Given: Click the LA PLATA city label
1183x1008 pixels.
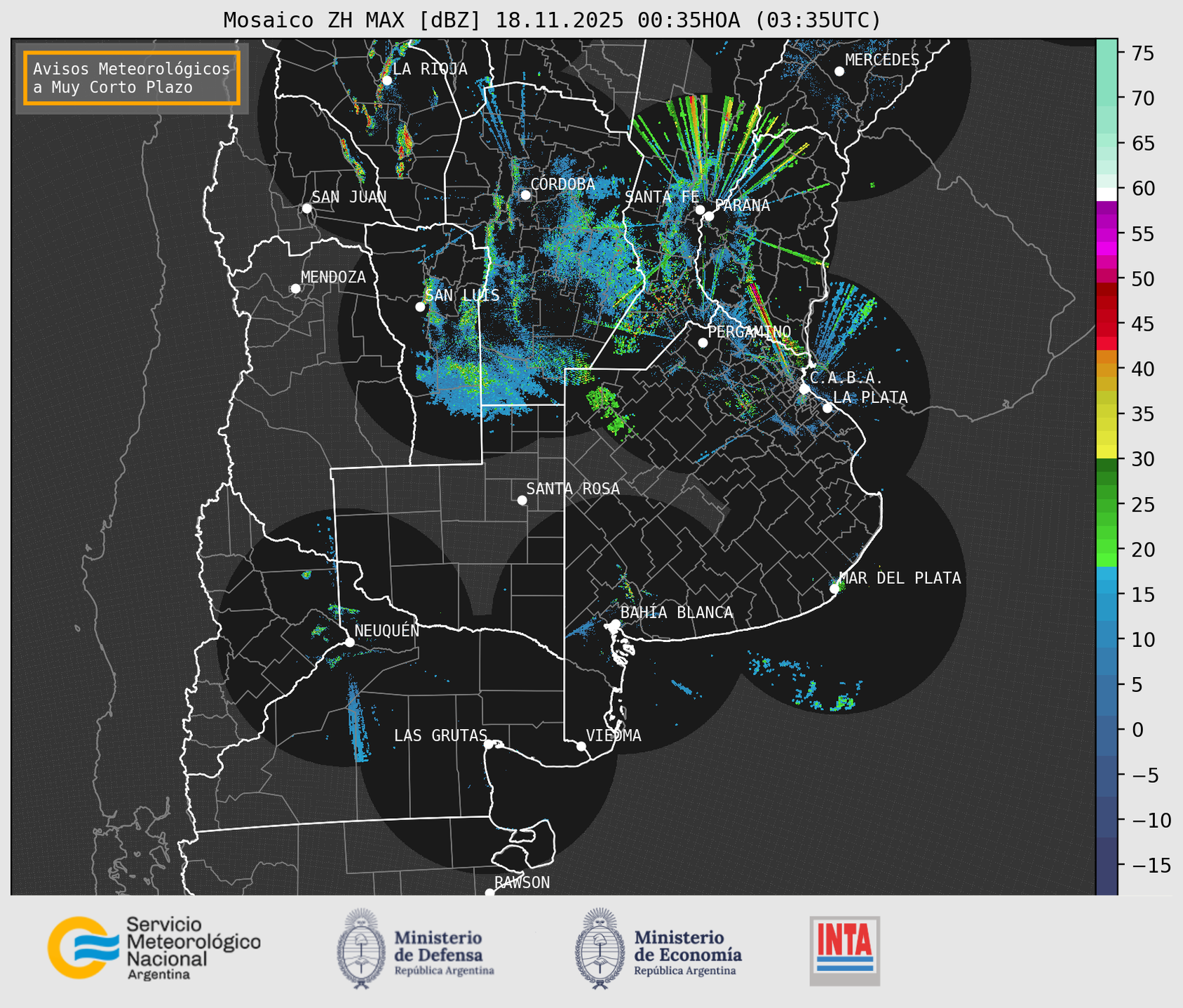Looking at the screenshot, I should click(x=870, y=397).
